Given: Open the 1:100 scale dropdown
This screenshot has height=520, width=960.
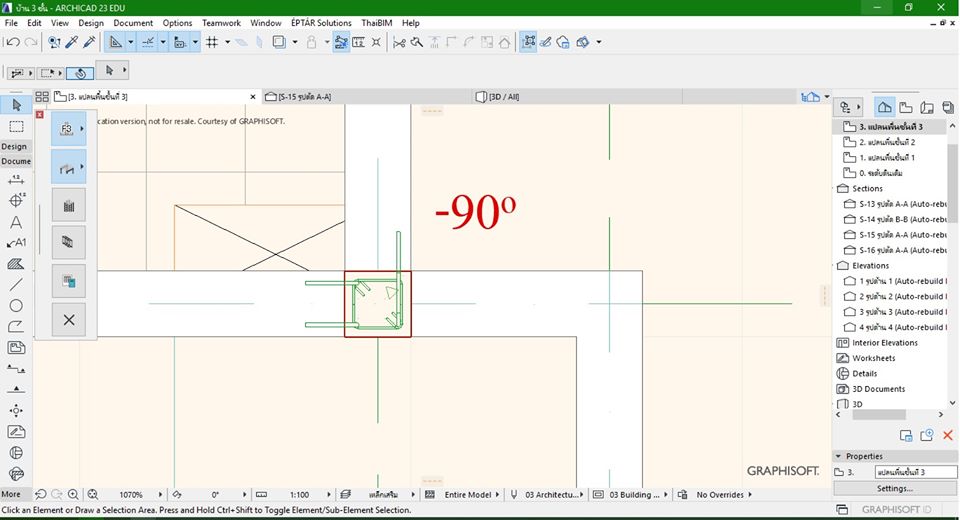Looking at the screenshot, I should (299, 495).
